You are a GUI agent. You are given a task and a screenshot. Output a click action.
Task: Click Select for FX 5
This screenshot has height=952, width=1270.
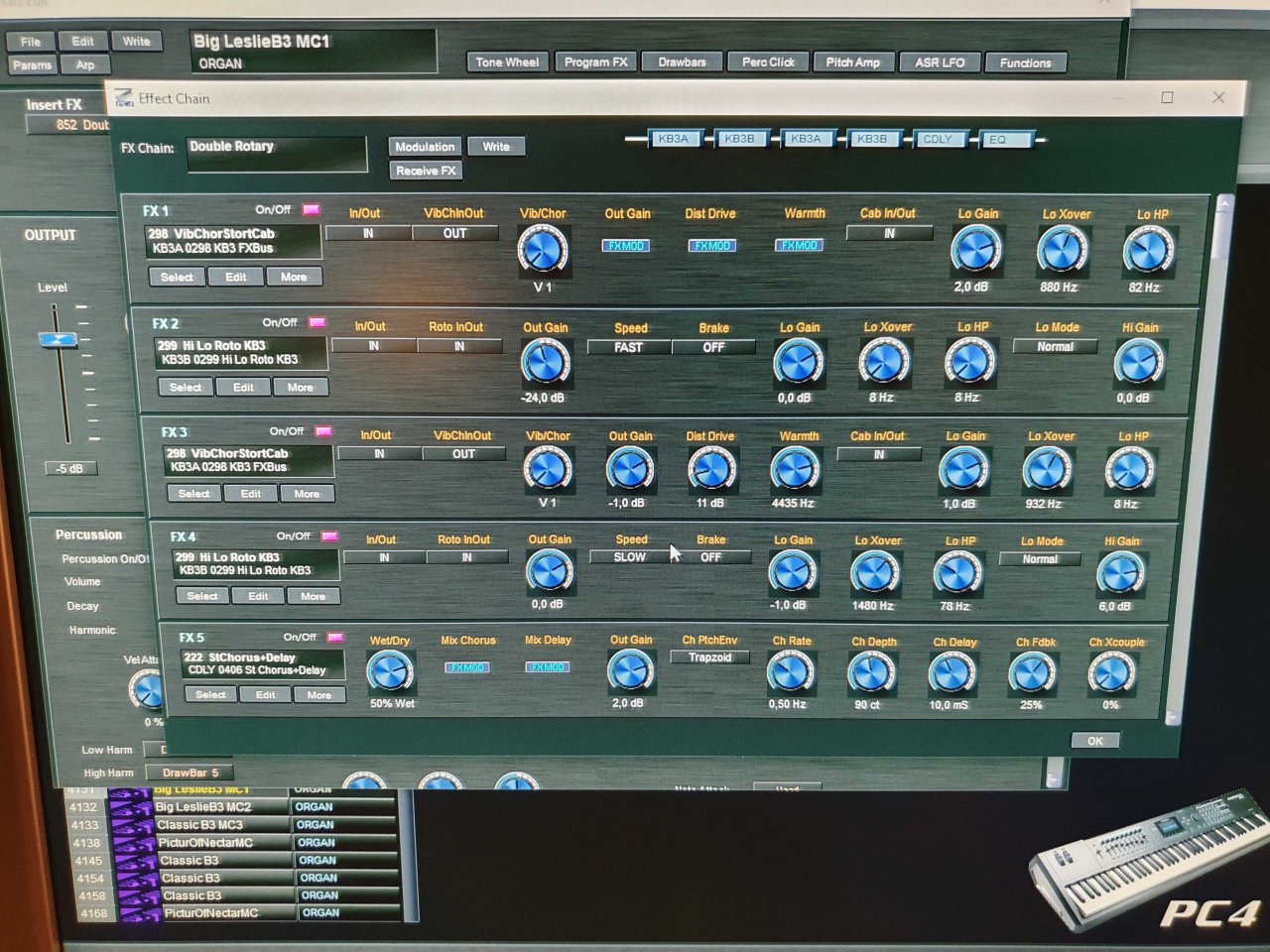[210, 695]
